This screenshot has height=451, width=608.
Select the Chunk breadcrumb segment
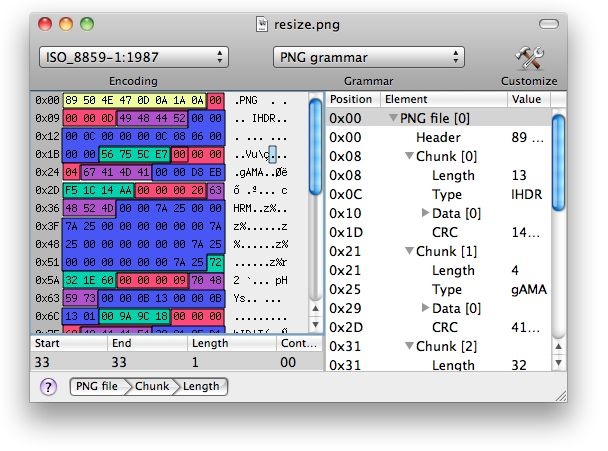tap(152, 387)
